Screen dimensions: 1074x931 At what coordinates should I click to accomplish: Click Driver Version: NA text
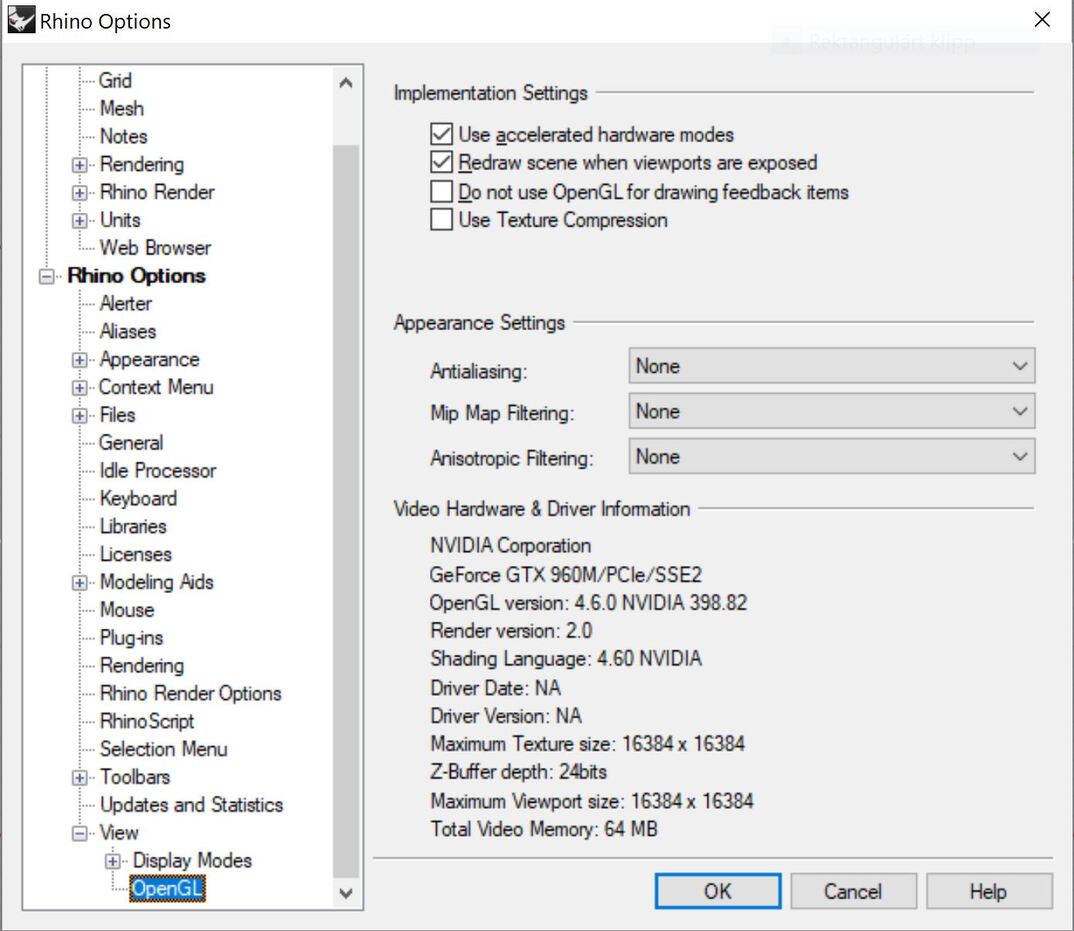click(505, 715)
